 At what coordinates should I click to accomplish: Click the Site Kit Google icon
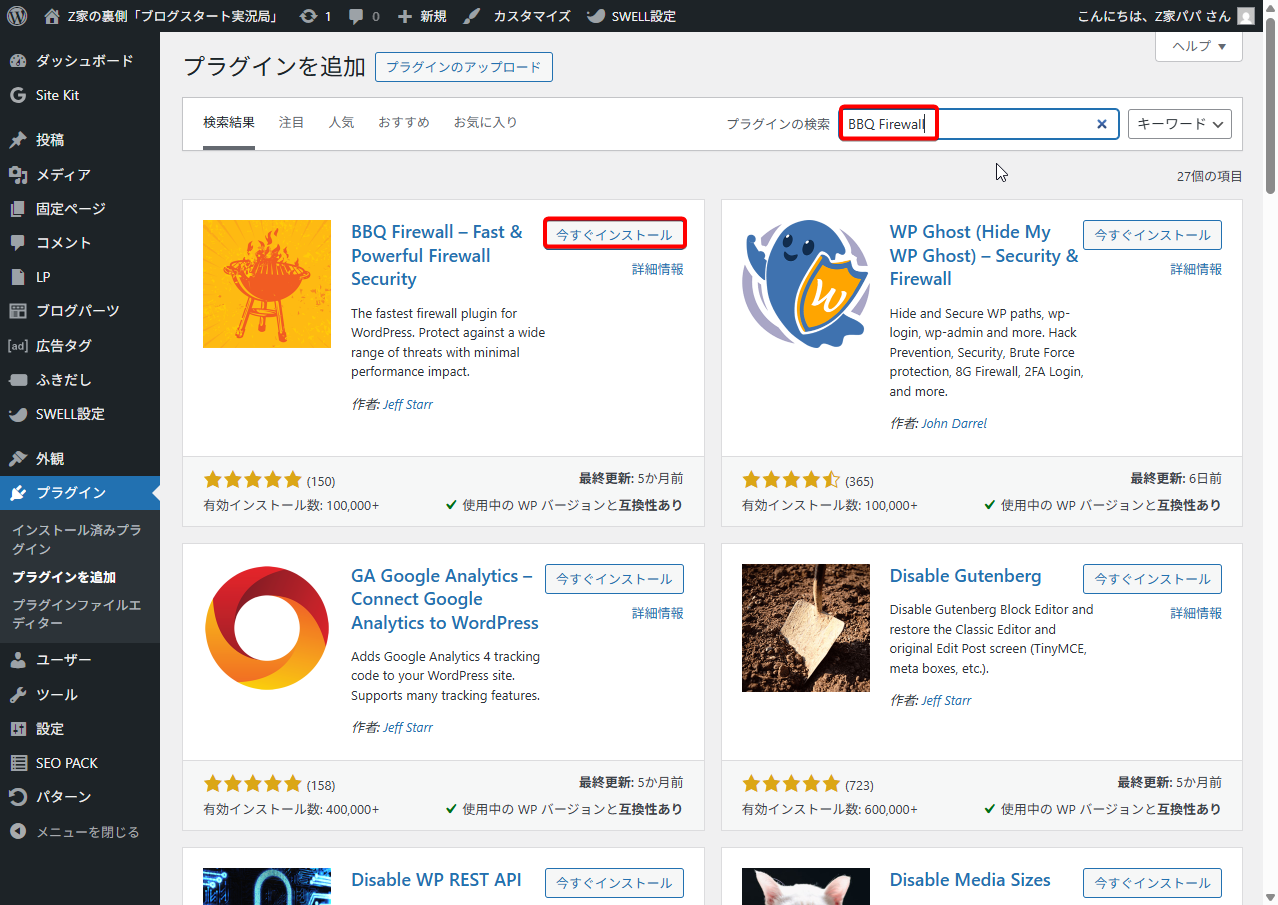(x=18, y=95)
